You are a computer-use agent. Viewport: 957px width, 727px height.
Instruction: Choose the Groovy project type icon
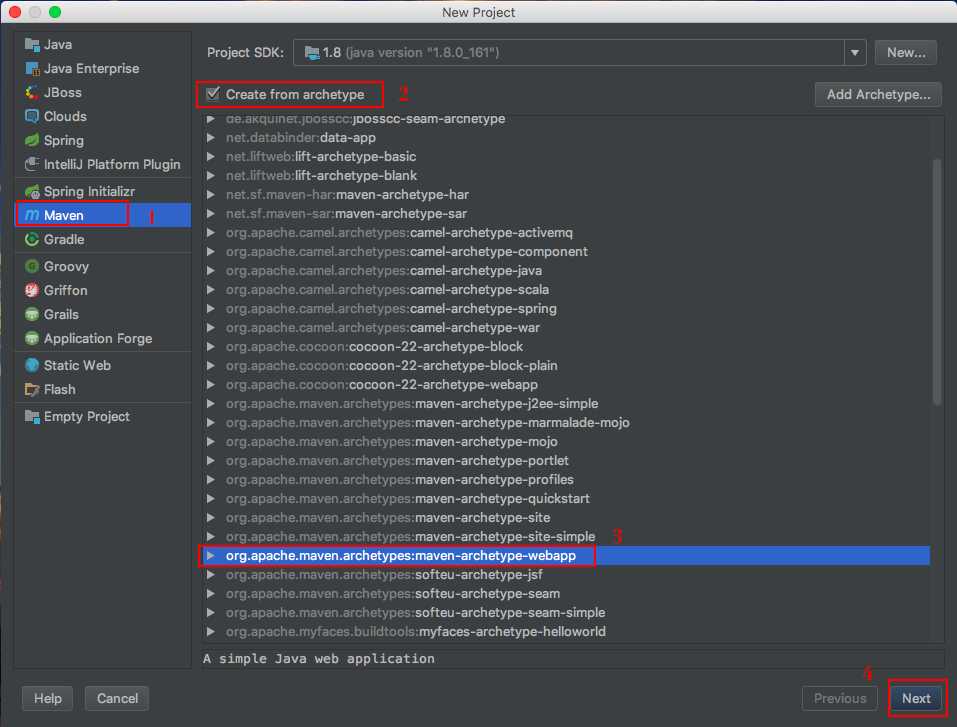pyautogui.click(x=32, y=267)
